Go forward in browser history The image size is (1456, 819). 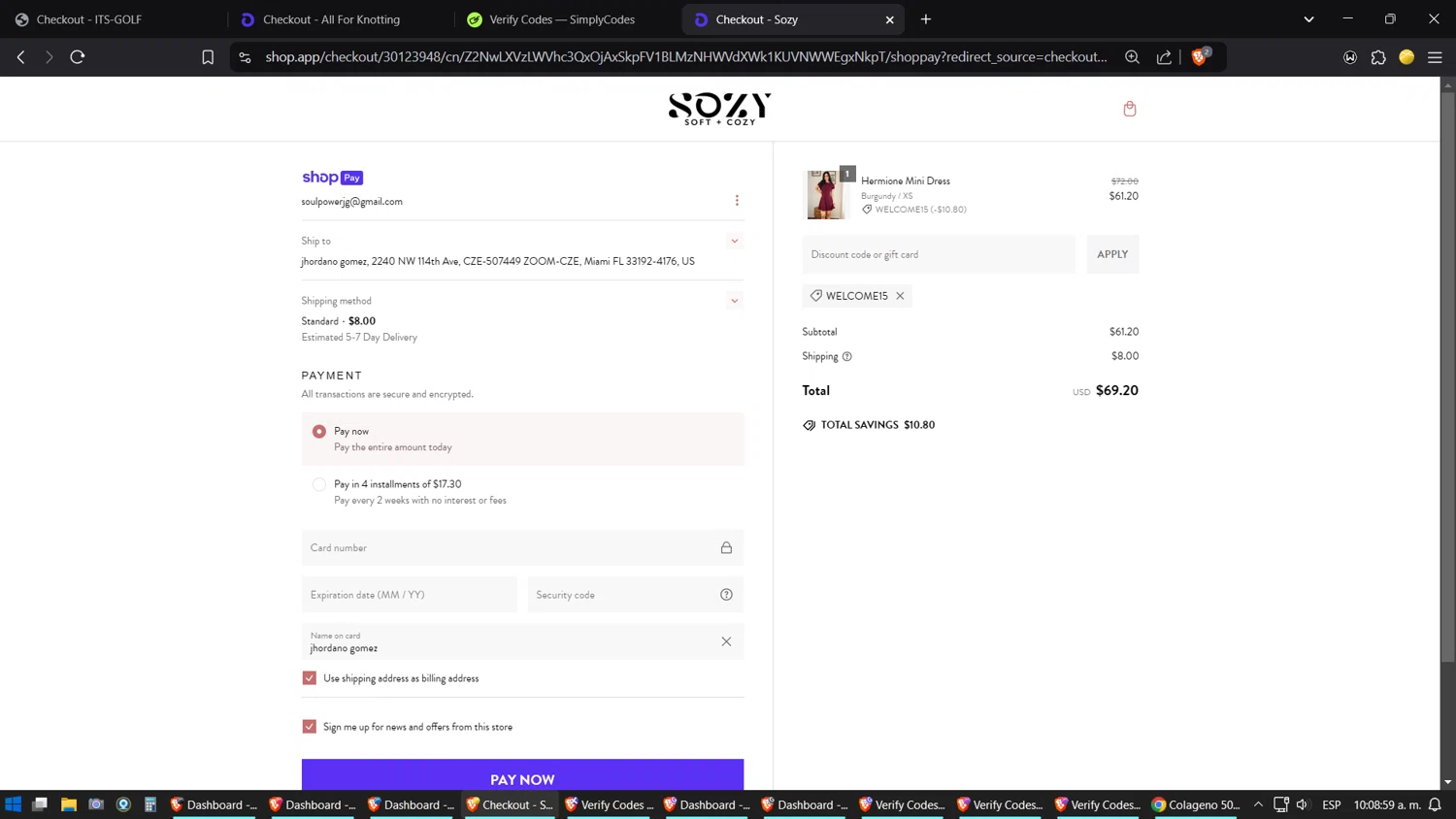(49, 57)
